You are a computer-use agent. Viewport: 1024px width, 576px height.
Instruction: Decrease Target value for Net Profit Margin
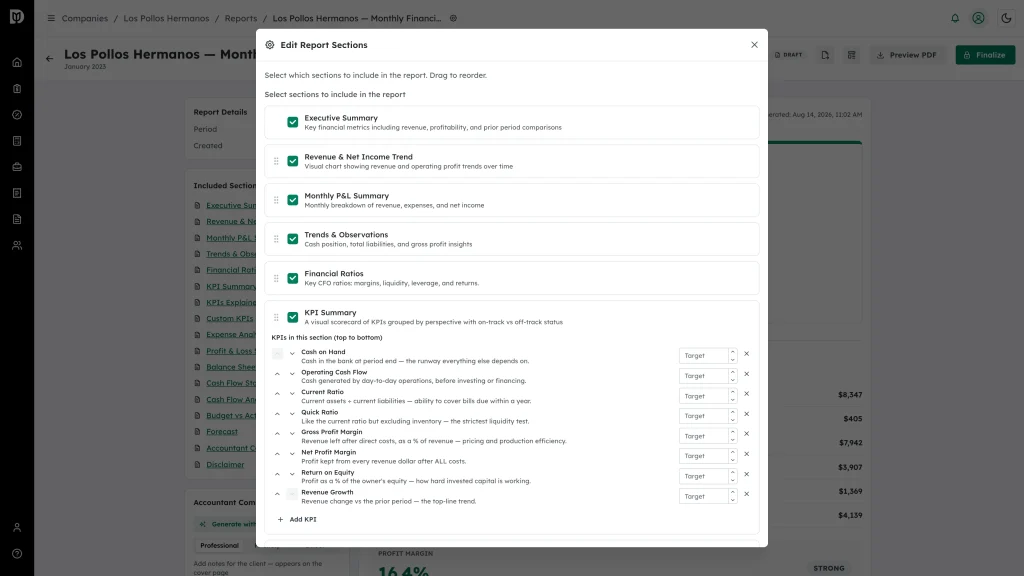coord(733,460)
